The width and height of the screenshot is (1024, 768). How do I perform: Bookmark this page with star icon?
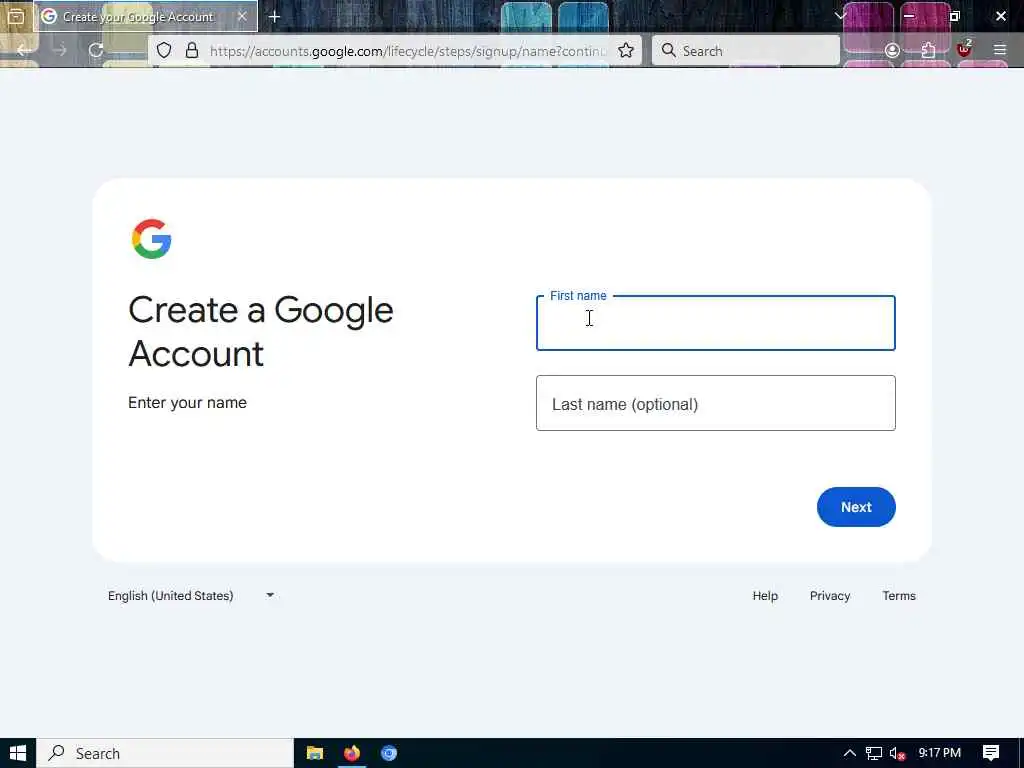[x=626, y=50]
